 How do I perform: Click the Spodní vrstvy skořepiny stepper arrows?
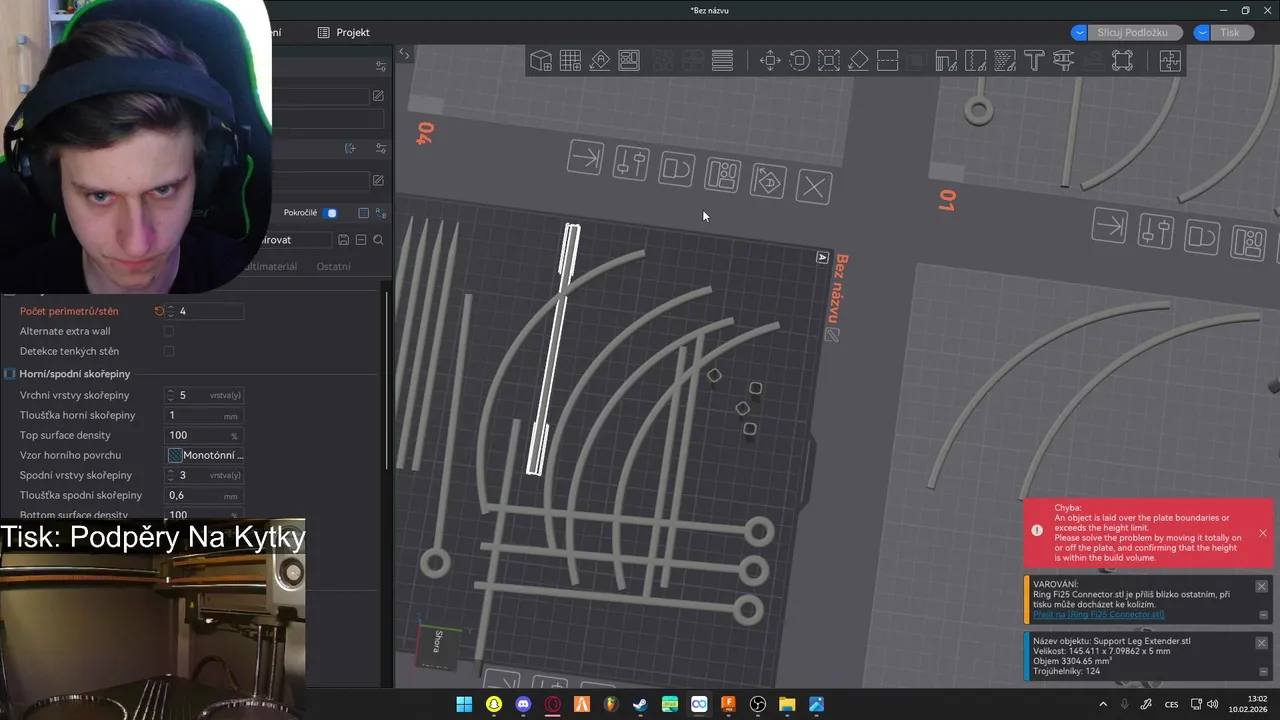[171, 475]
